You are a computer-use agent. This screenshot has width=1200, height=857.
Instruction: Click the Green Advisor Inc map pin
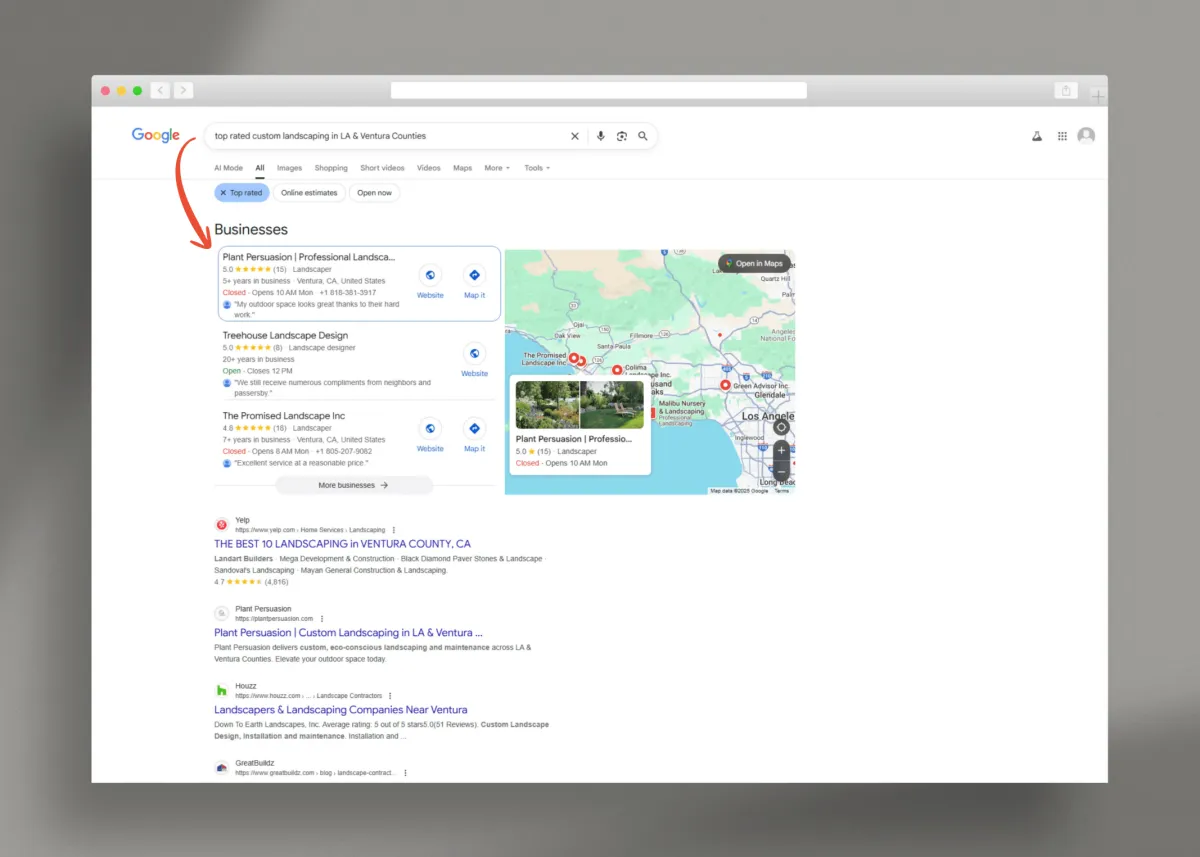click(x=725, y=384)
